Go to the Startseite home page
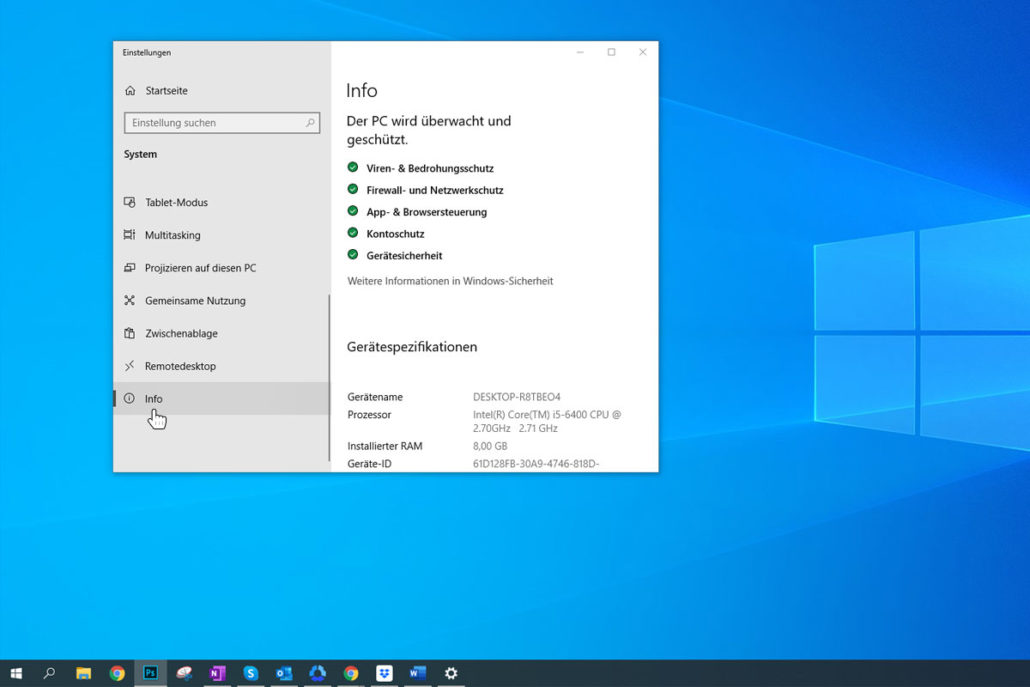This screenshot has height=687, width=1030. [x=166, y=91]
